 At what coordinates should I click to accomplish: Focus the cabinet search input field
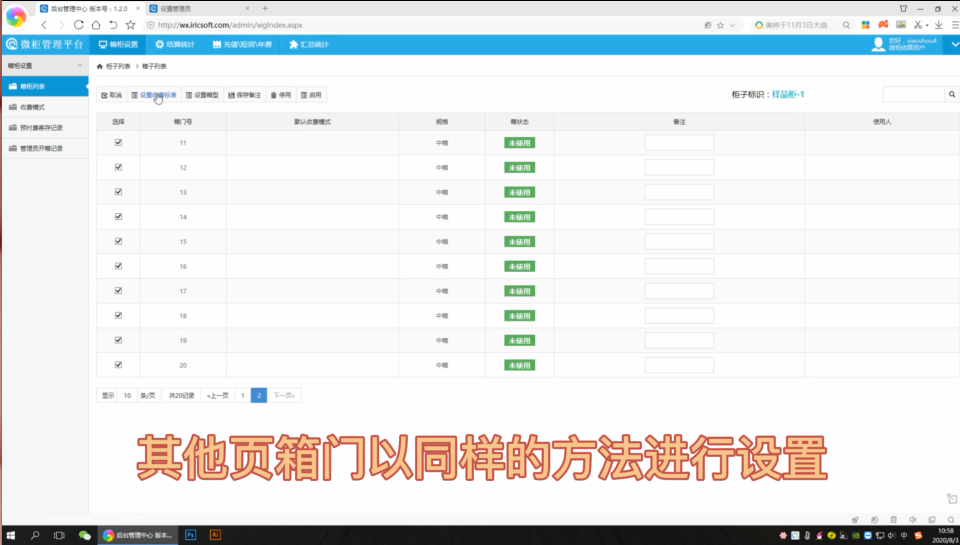[x=913, y=94]
